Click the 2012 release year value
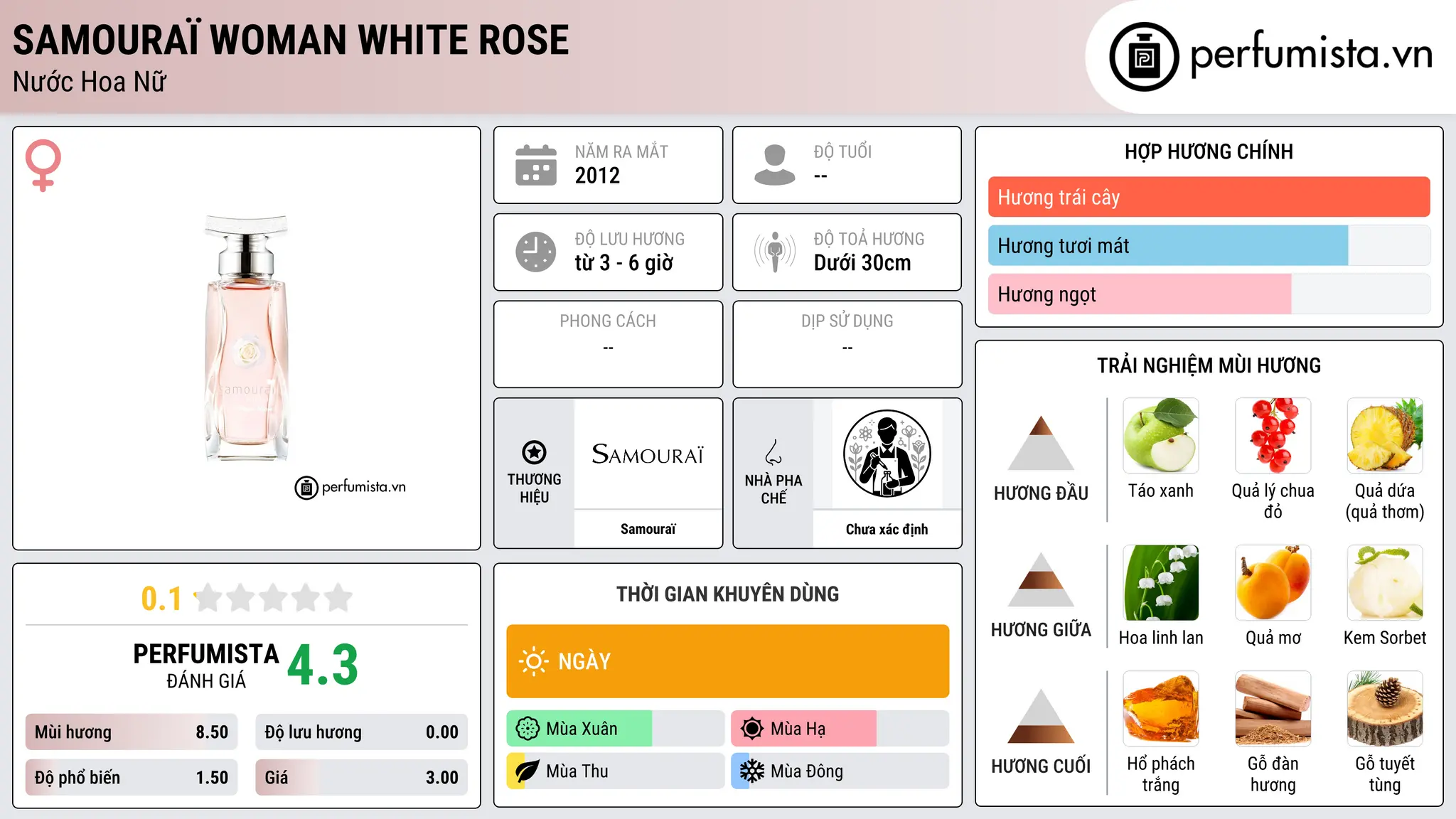 pos(597,176)
